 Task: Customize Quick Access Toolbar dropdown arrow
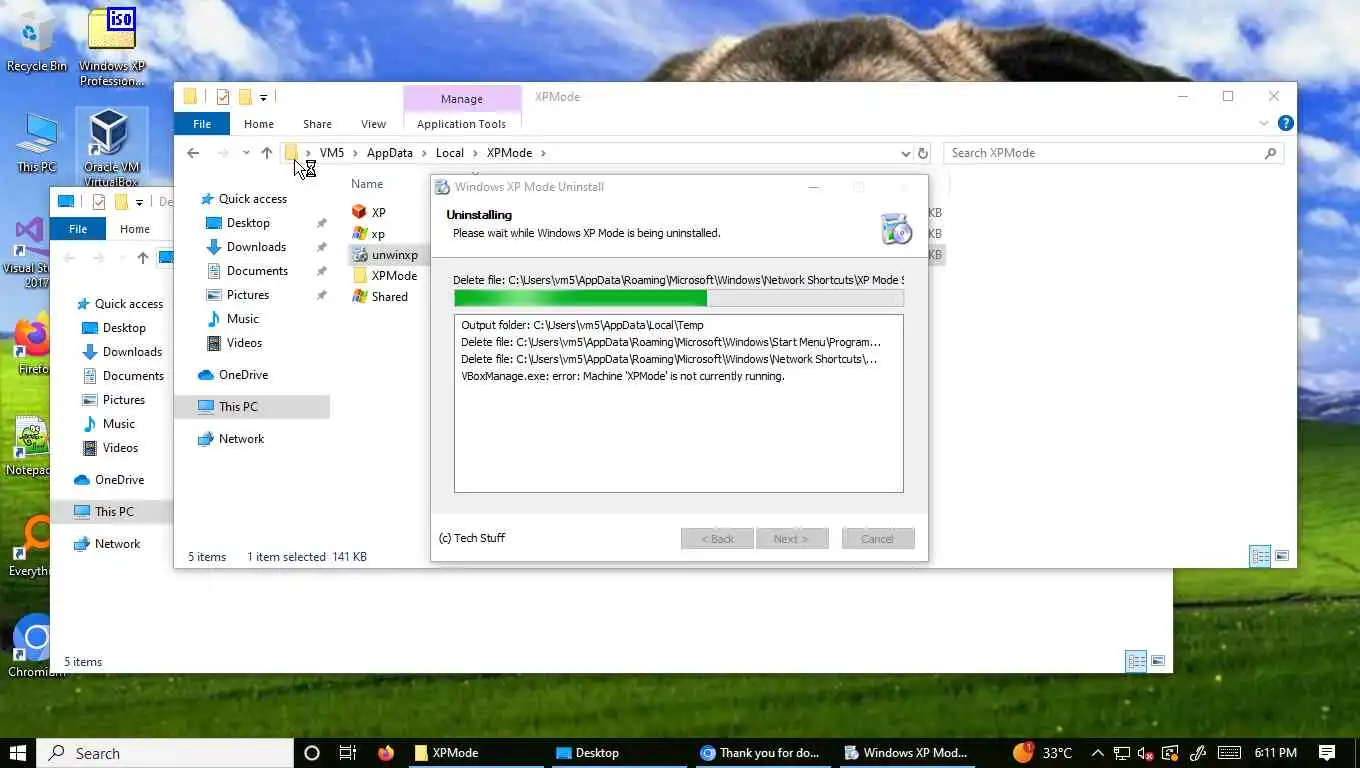(x=263, y=97)
